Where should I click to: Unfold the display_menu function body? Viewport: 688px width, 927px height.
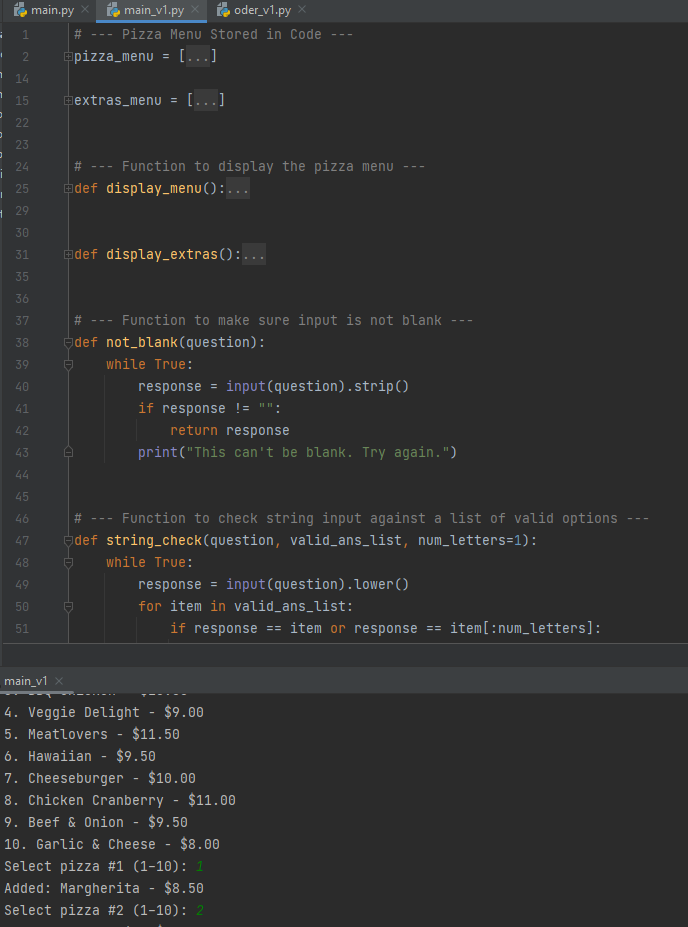(68, 189)
